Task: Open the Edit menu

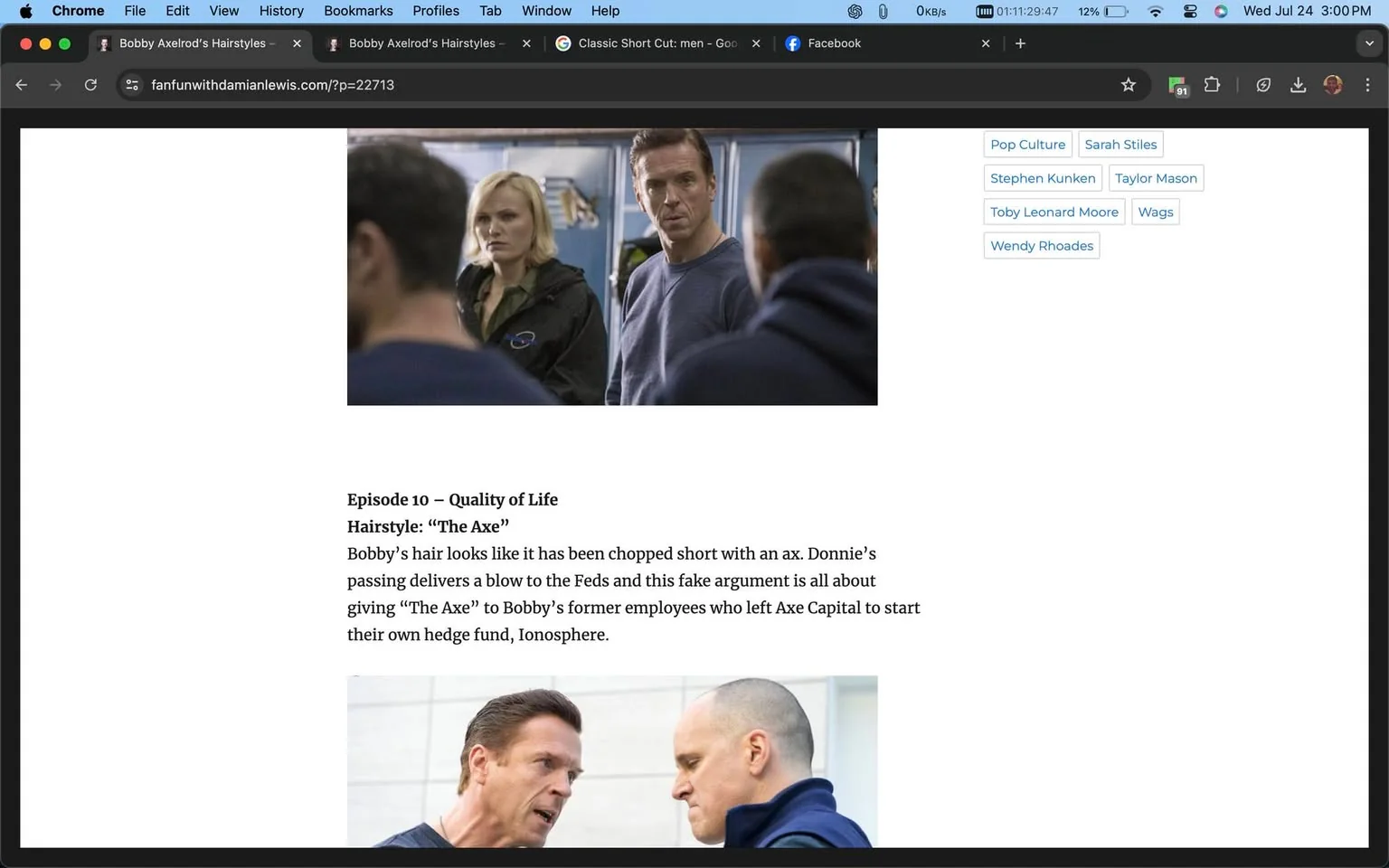Action: [177, 11]
